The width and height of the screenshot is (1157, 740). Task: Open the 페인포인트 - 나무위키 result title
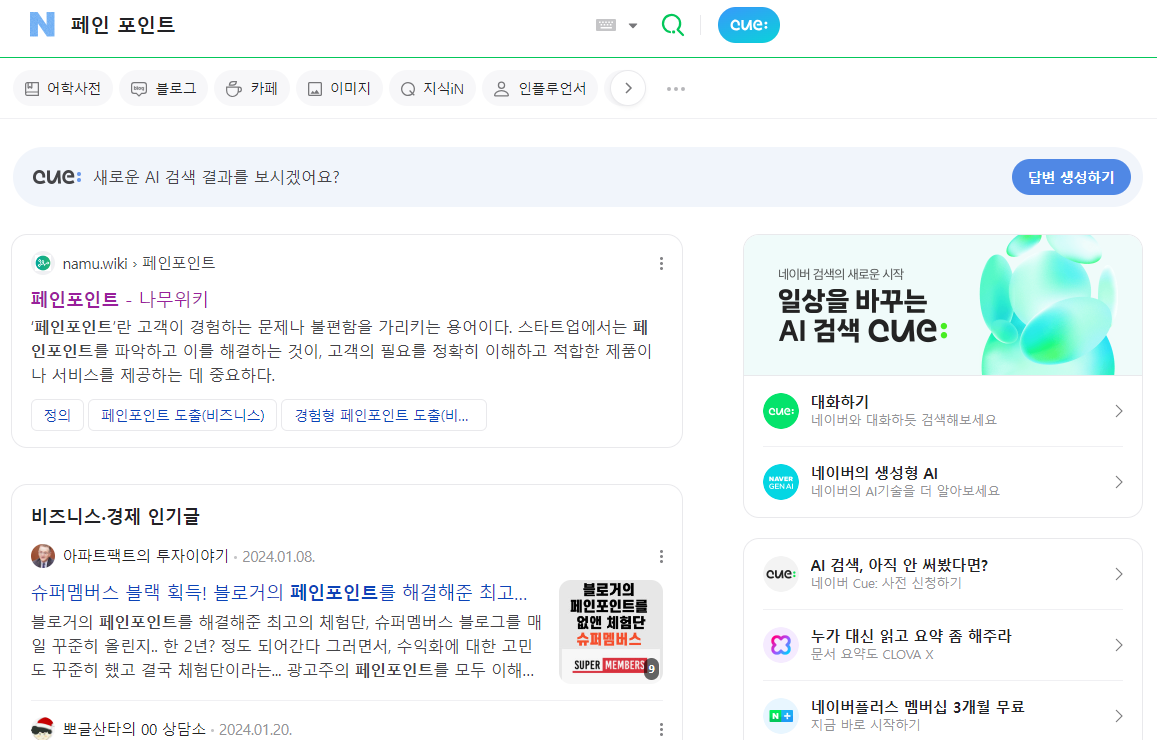(x=120, y=299)
